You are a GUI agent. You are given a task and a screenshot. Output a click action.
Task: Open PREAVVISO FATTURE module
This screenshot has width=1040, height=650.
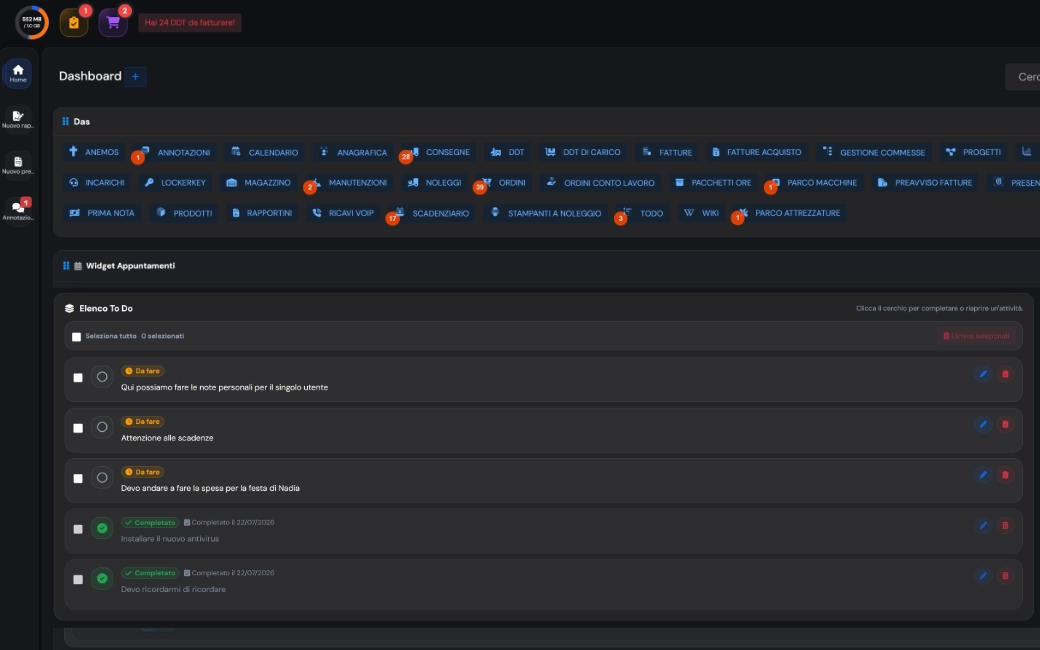[925, 182]
